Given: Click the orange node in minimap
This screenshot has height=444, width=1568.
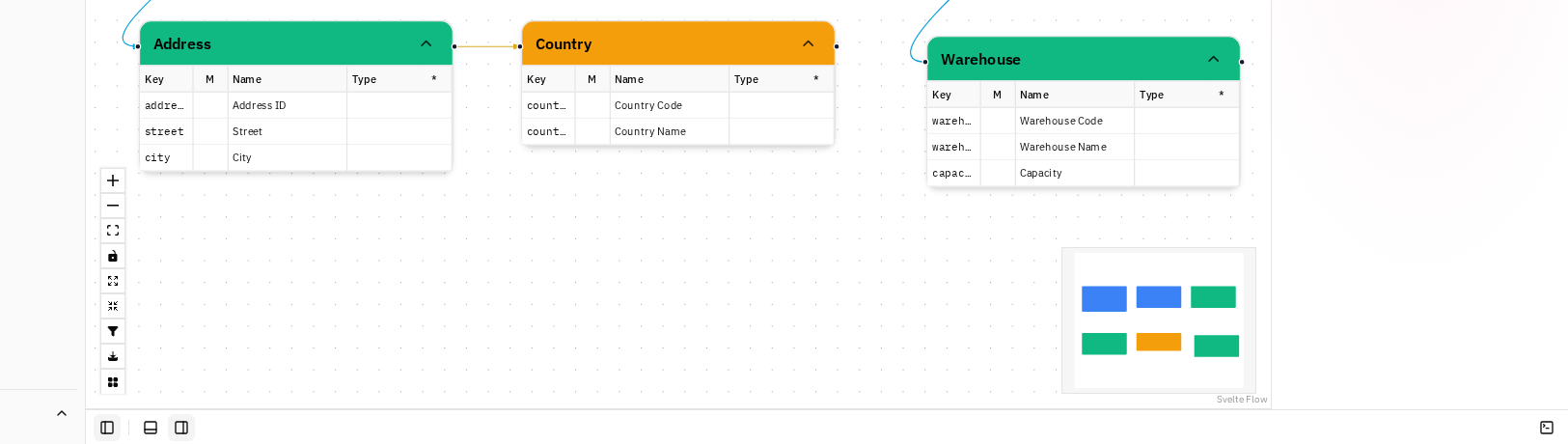Looking at the screenshot, I should 1159,342.
